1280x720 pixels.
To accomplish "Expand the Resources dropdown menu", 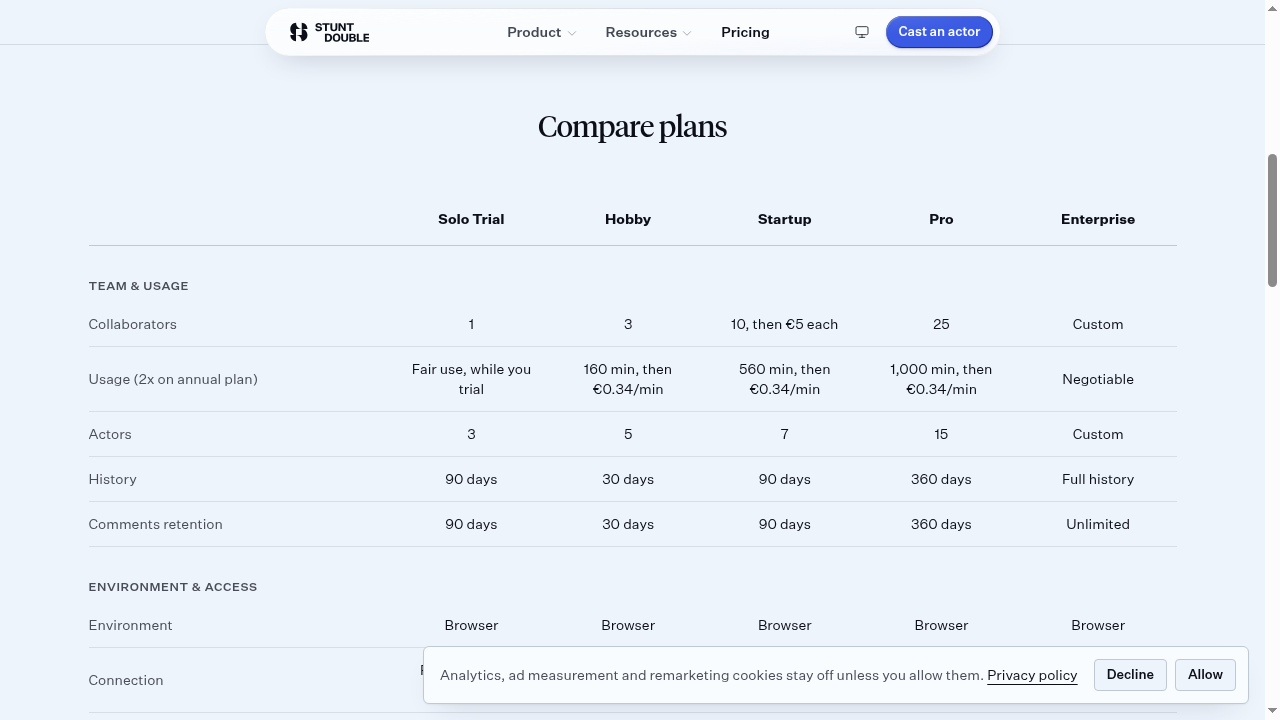I will (x=648, y=32).
